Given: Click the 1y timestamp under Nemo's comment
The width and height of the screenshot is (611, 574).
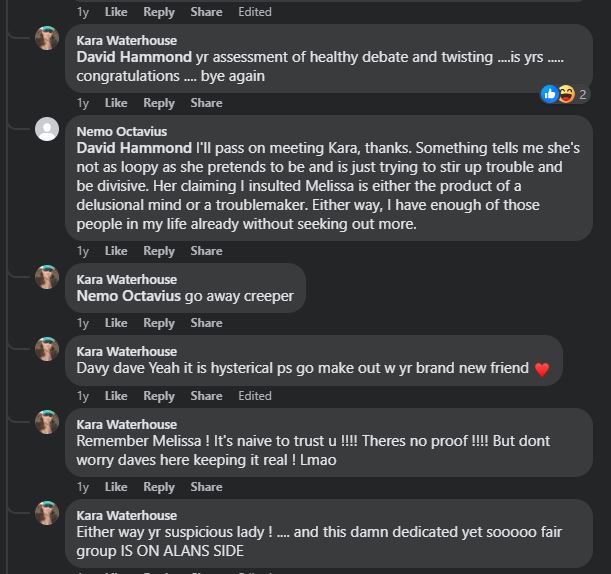Looking at the screenshot, I should pyautogui.click(x=83, y=251).
